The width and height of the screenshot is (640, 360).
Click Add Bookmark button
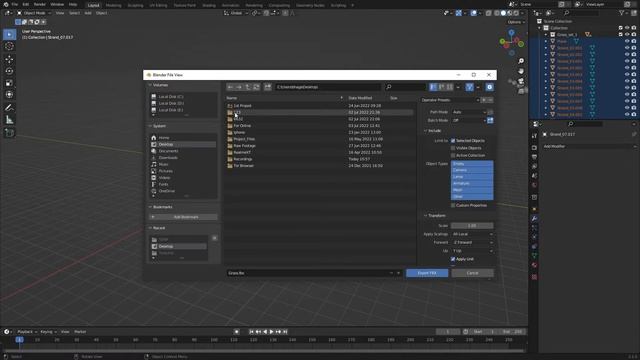[183, 217]
